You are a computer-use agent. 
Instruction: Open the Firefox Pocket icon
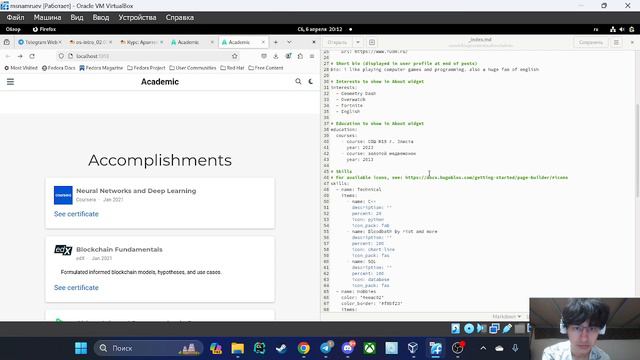tap(264, 56)
